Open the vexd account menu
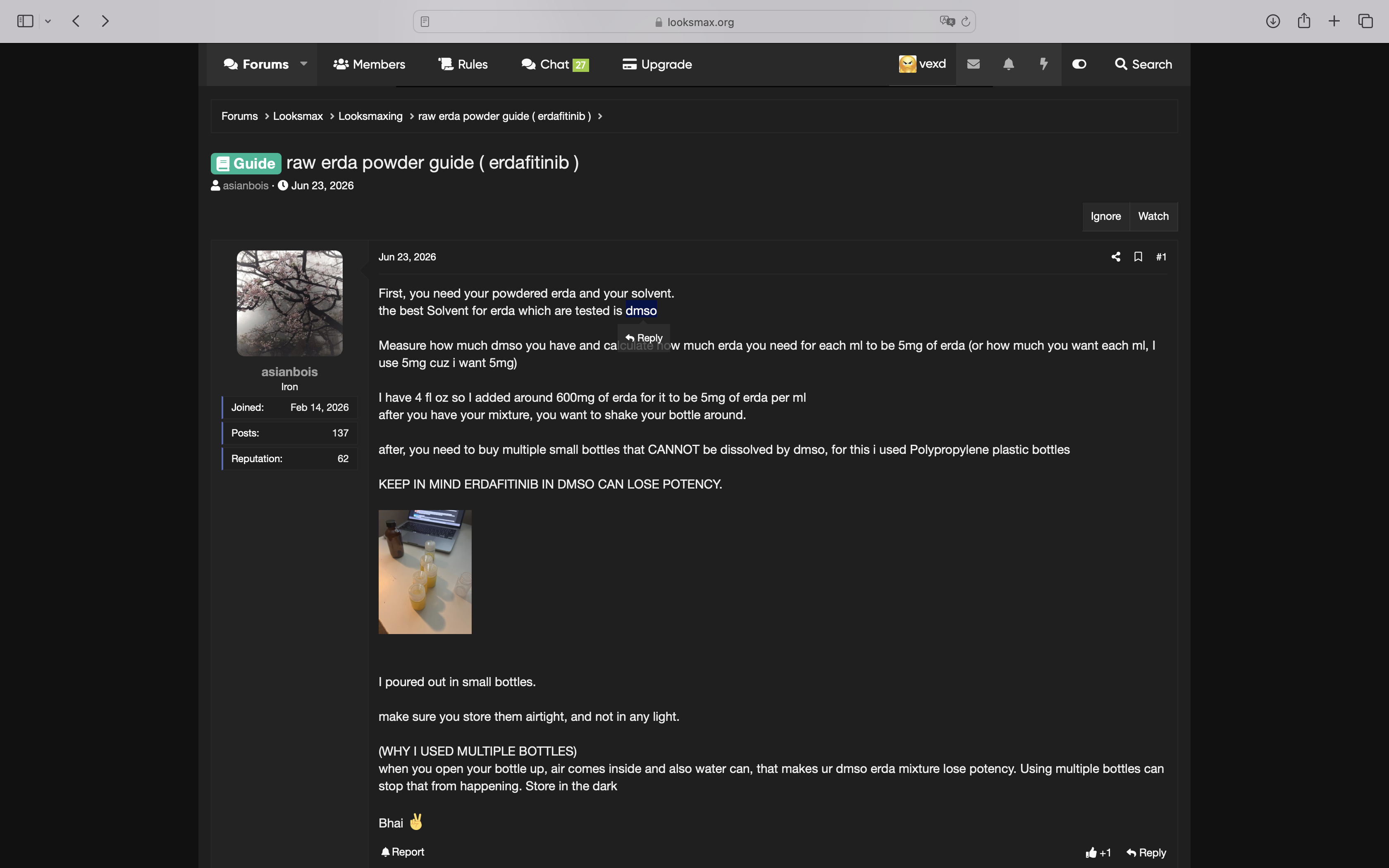 (x=922, y=64)
